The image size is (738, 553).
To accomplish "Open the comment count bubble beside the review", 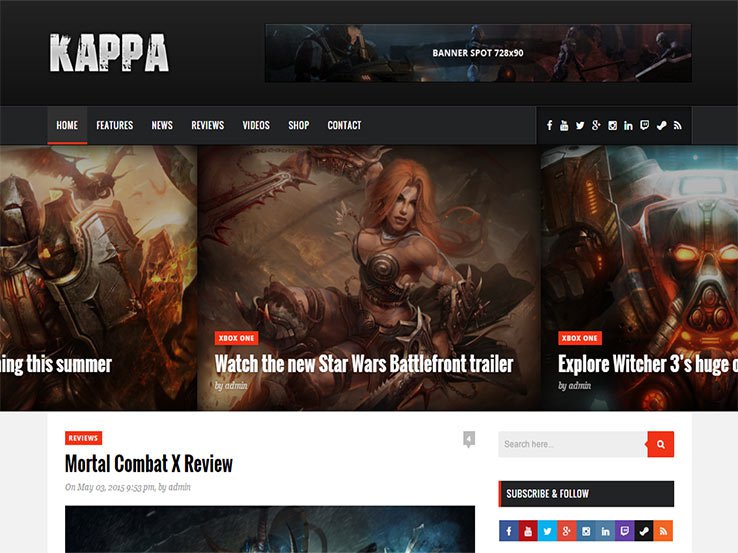I will 468,439.
